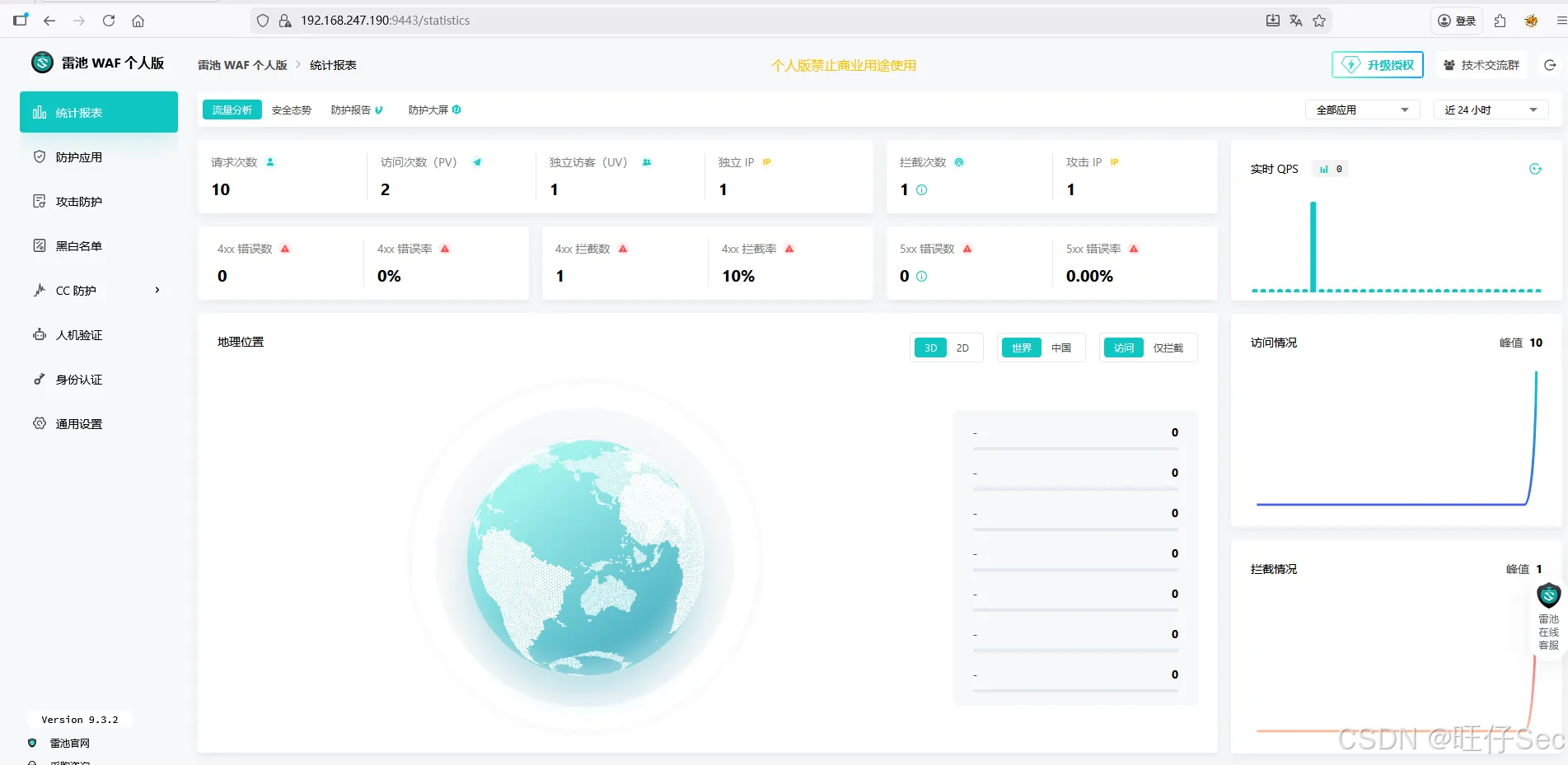Click the 升级授权 upgrade button
The height and width of the screenshot is (765, 1568).
[1378, 65]
